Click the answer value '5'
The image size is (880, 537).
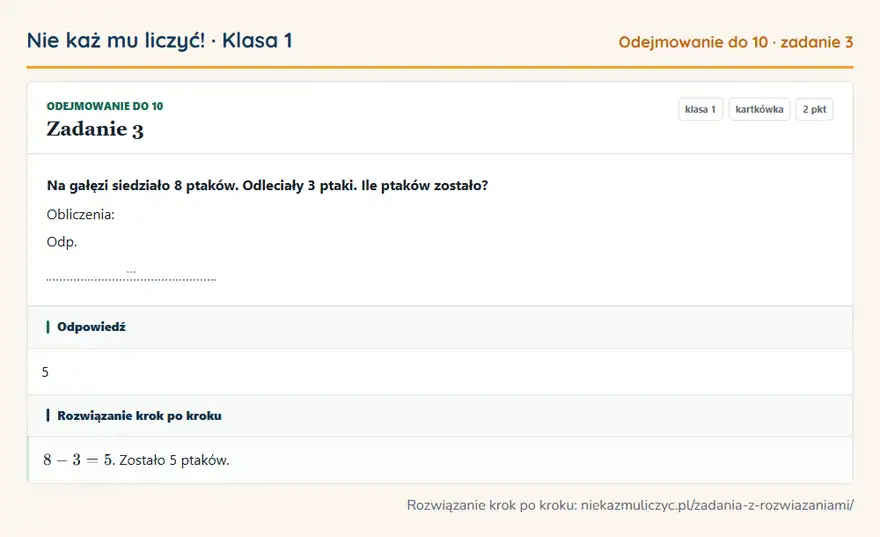tap(45, 372)
